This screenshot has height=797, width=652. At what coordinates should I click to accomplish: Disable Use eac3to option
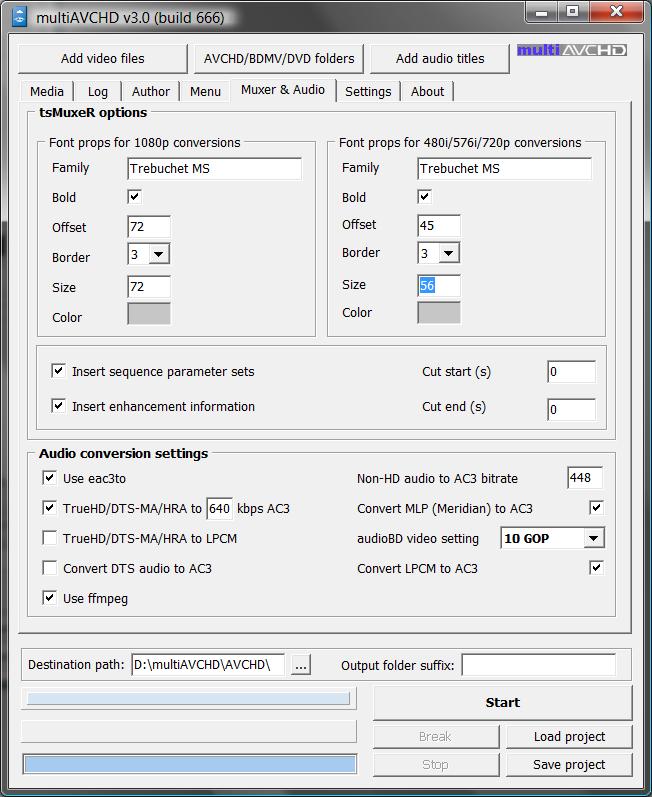coord(49,478)
